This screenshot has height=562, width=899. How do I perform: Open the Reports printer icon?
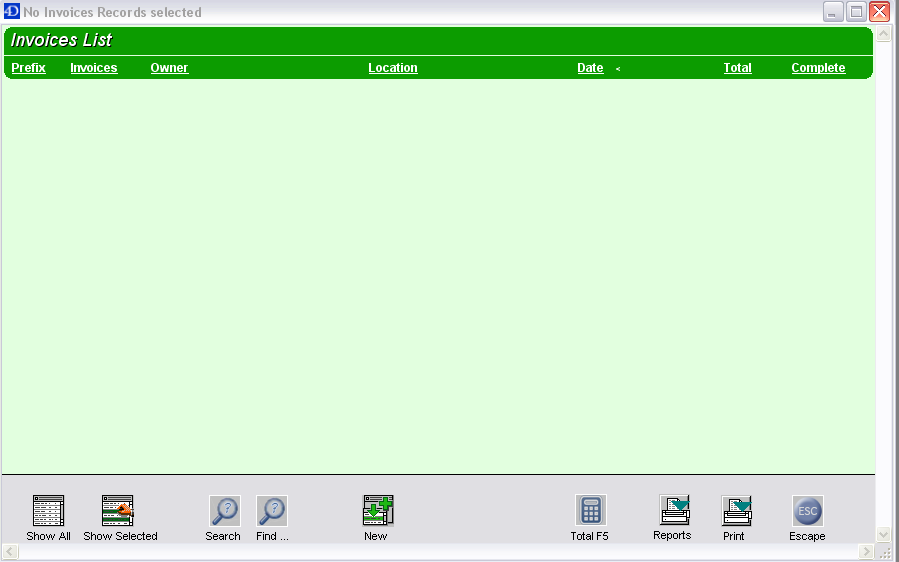[674, 510]
